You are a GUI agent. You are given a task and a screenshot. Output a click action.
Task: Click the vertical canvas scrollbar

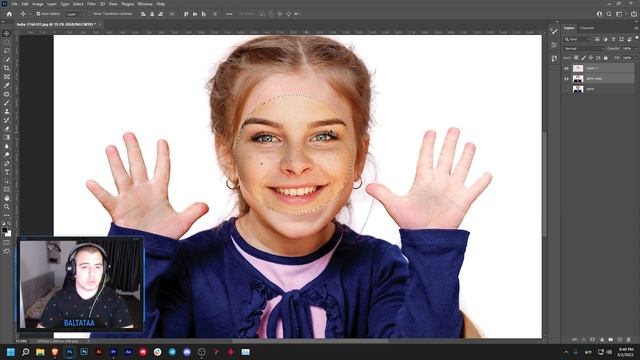(x=544, y=184)
